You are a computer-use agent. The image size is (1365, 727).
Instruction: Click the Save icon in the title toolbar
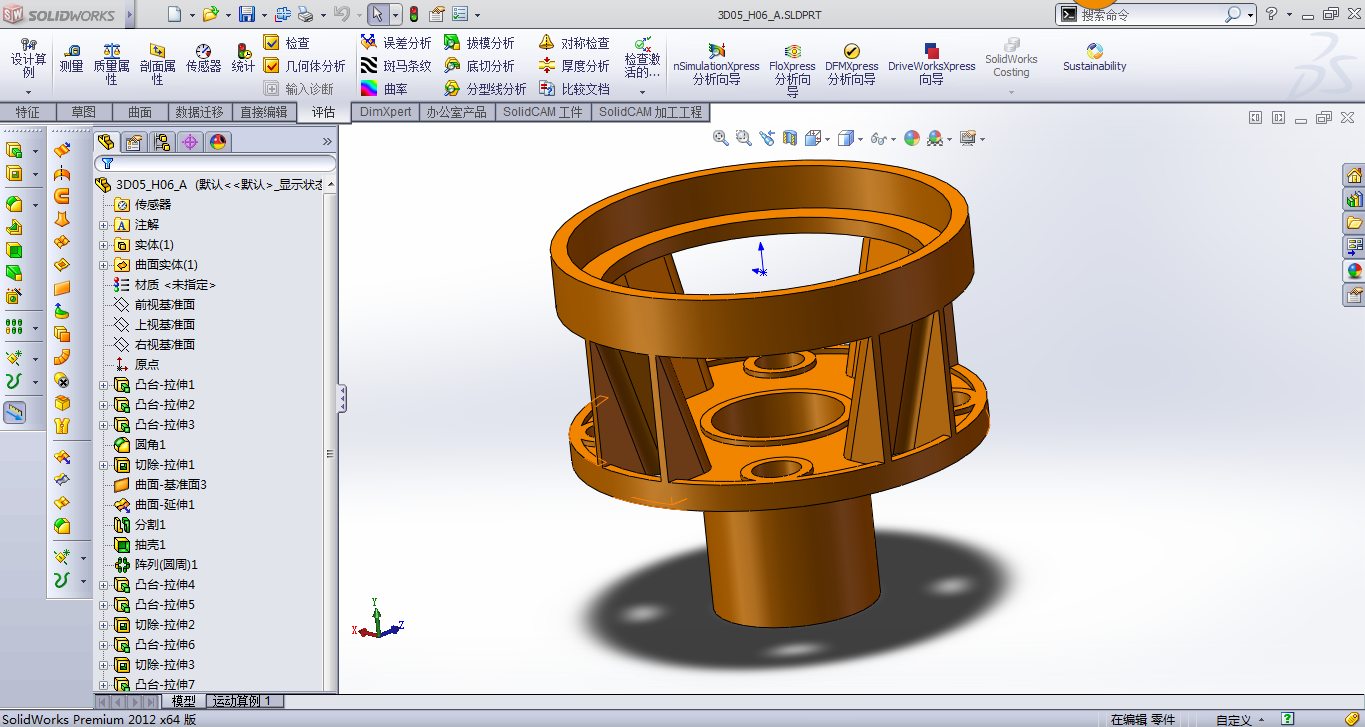point(247,14)
